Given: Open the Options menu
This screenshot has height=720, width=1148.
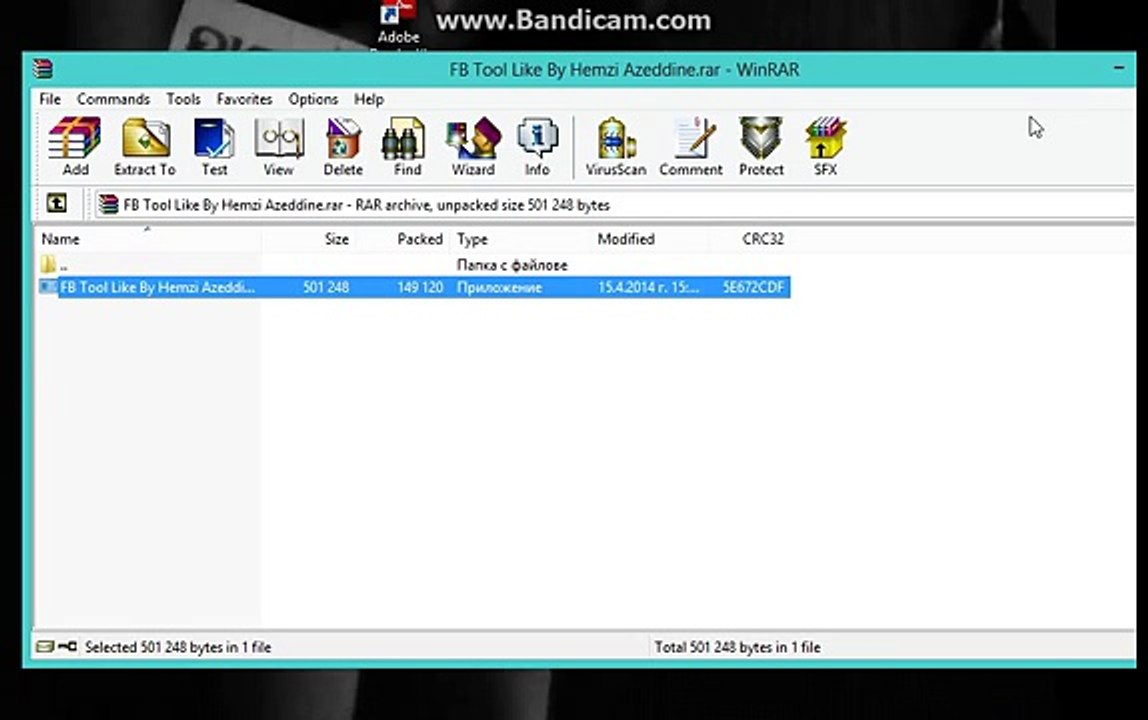Looking at the screenshot, I should (313, 99).
